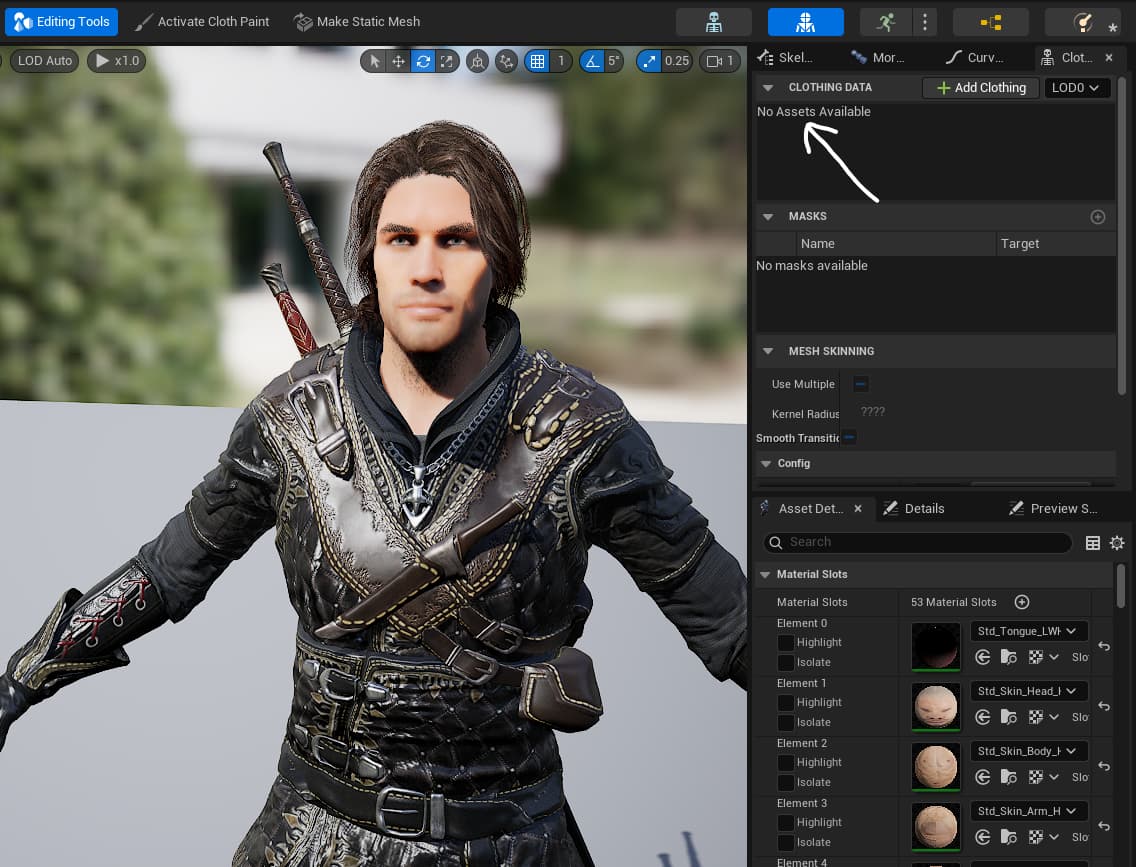
Task: Open the Physics Asset editor mode
Action: point(1082,22)
